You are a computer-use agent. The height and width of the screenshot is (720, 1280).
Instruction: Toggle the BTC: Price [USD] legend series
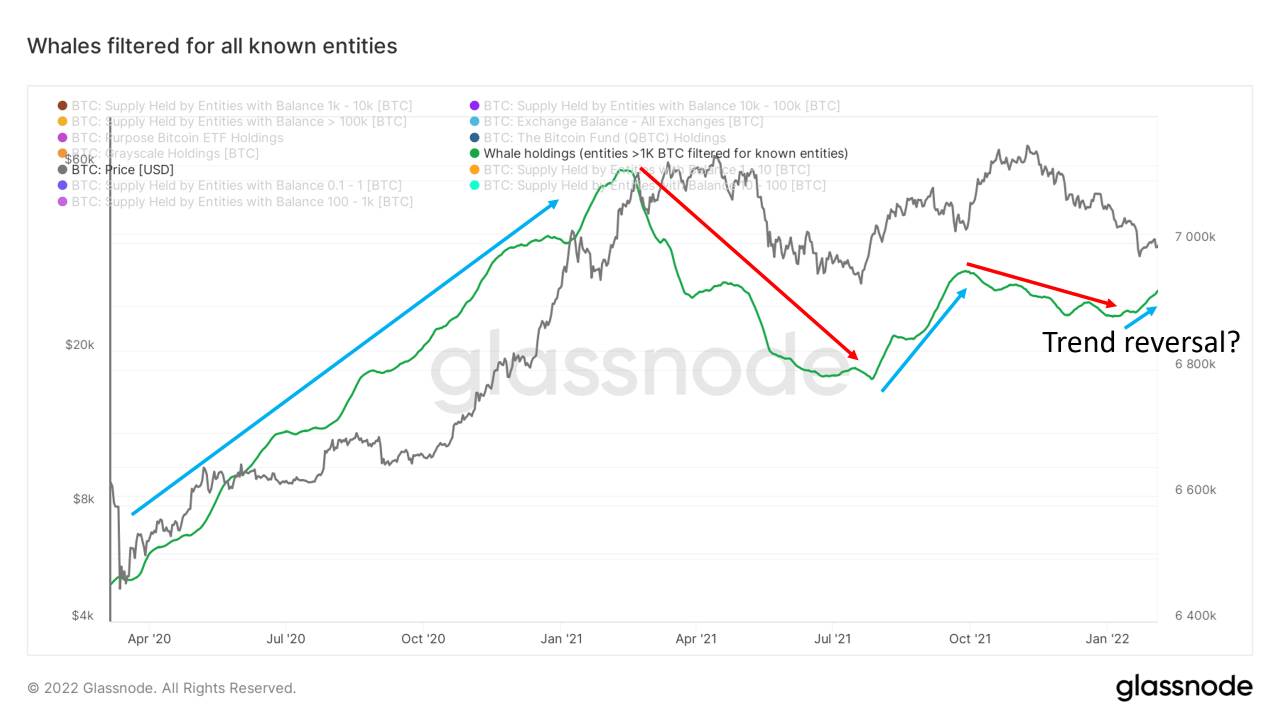point(122,170)
